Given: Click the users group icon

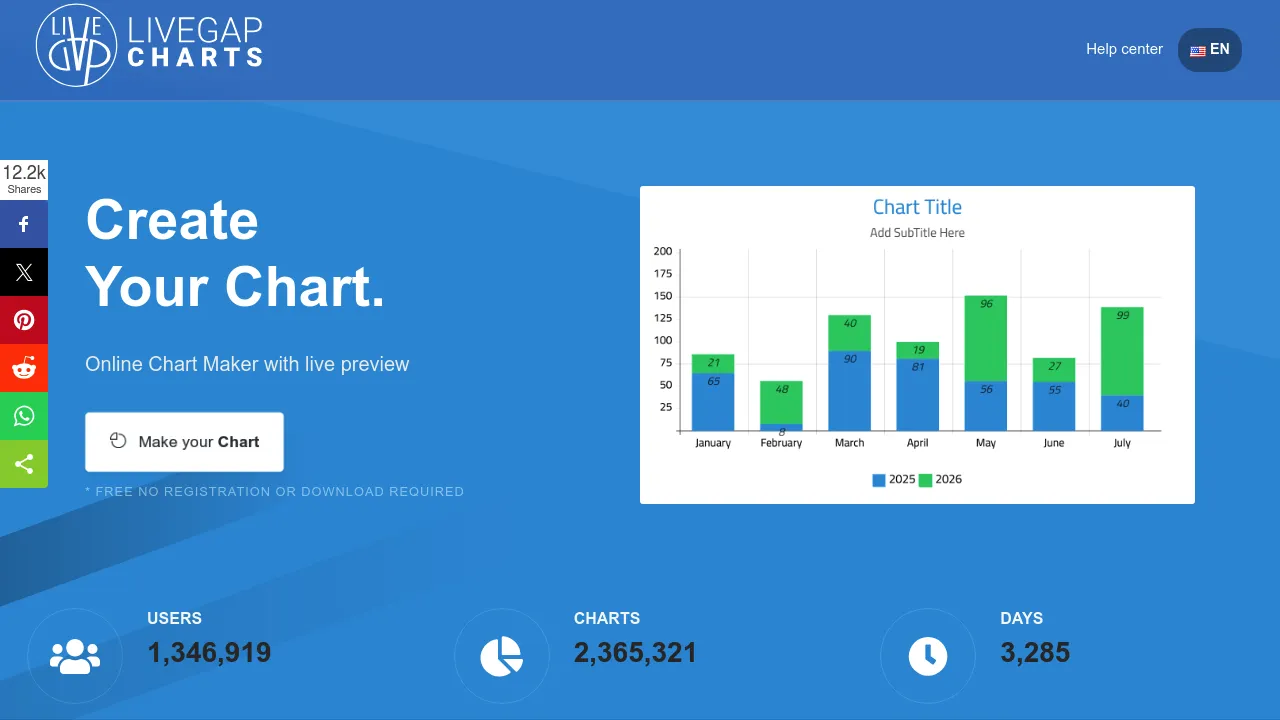Looking at the screenshot, I should [x=74, y=656].
